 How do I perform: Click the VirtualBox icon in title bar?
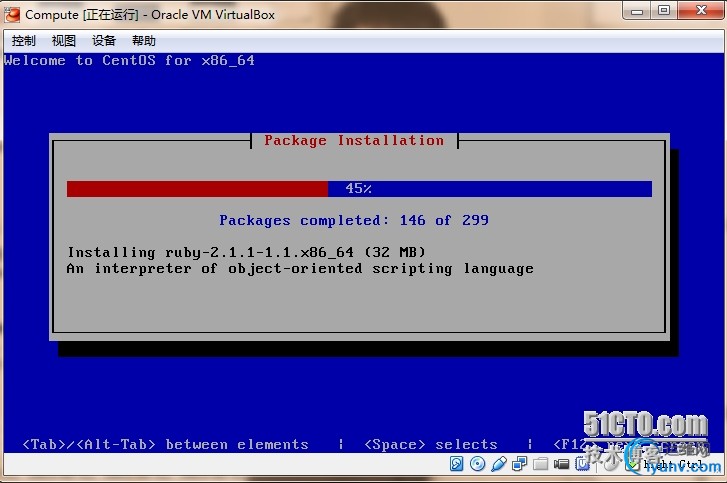point(12,14)
